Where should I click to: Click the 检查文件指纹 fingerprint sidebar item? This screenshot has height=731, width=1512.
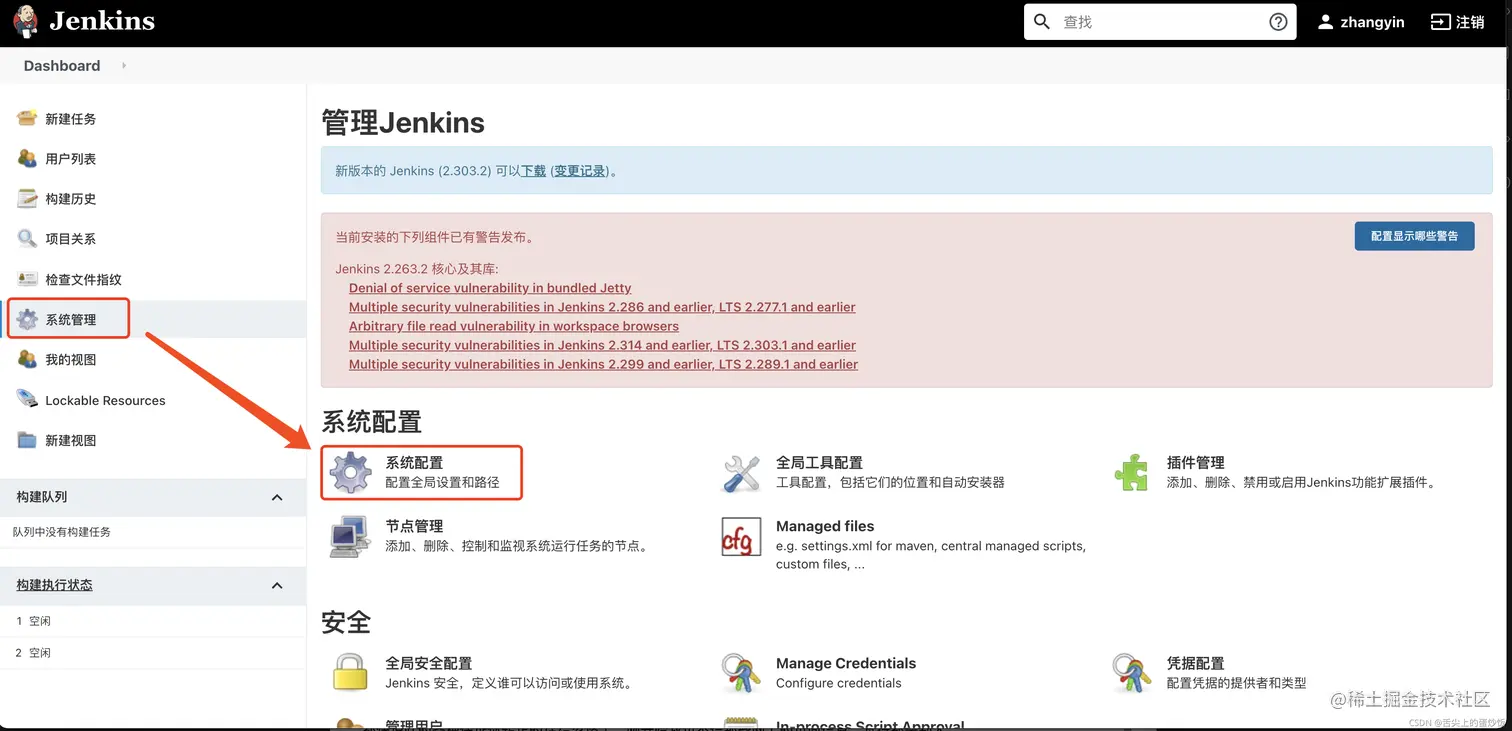[x=79, y=279]
